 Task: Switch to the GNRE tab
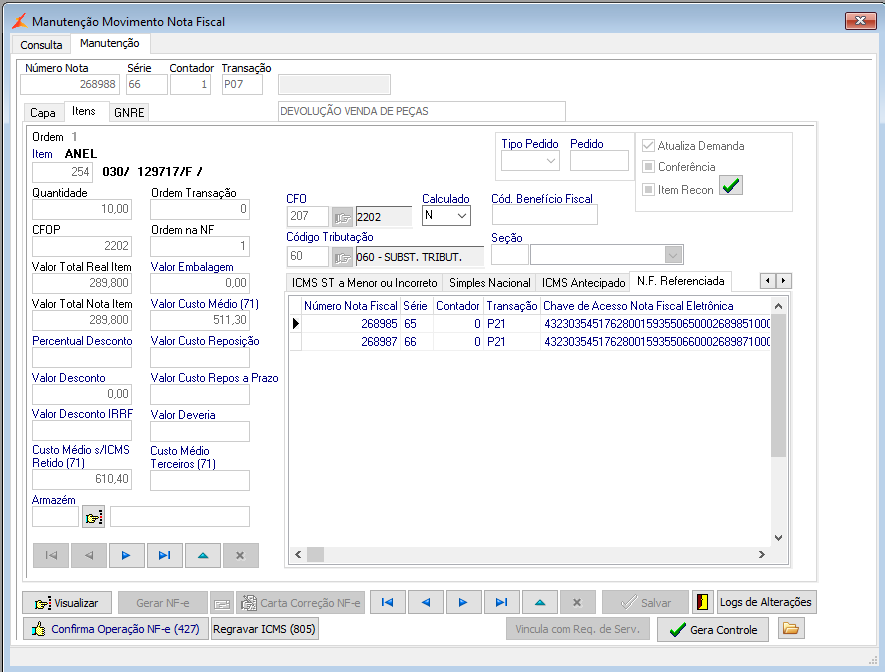[129, 113]
